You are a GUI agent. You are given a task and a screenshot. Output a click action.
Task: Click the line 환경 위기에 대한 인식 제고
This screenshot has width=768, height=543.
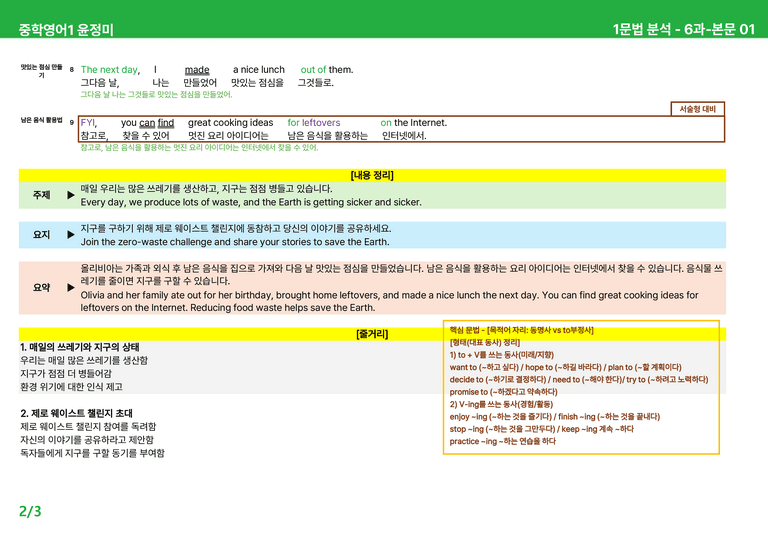[72, 387]
